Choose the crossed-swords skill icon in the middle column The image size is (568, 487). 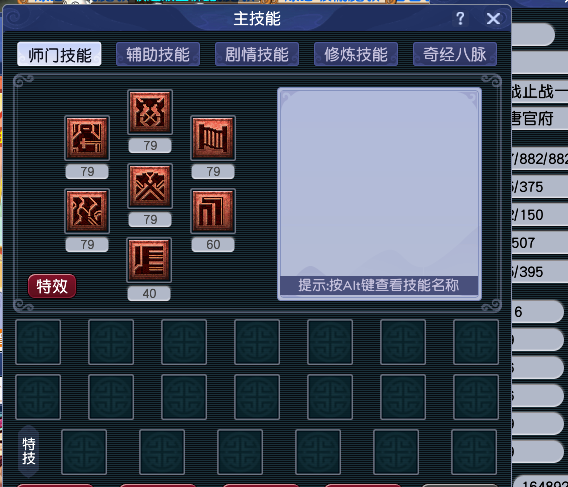tap(150, 186)
